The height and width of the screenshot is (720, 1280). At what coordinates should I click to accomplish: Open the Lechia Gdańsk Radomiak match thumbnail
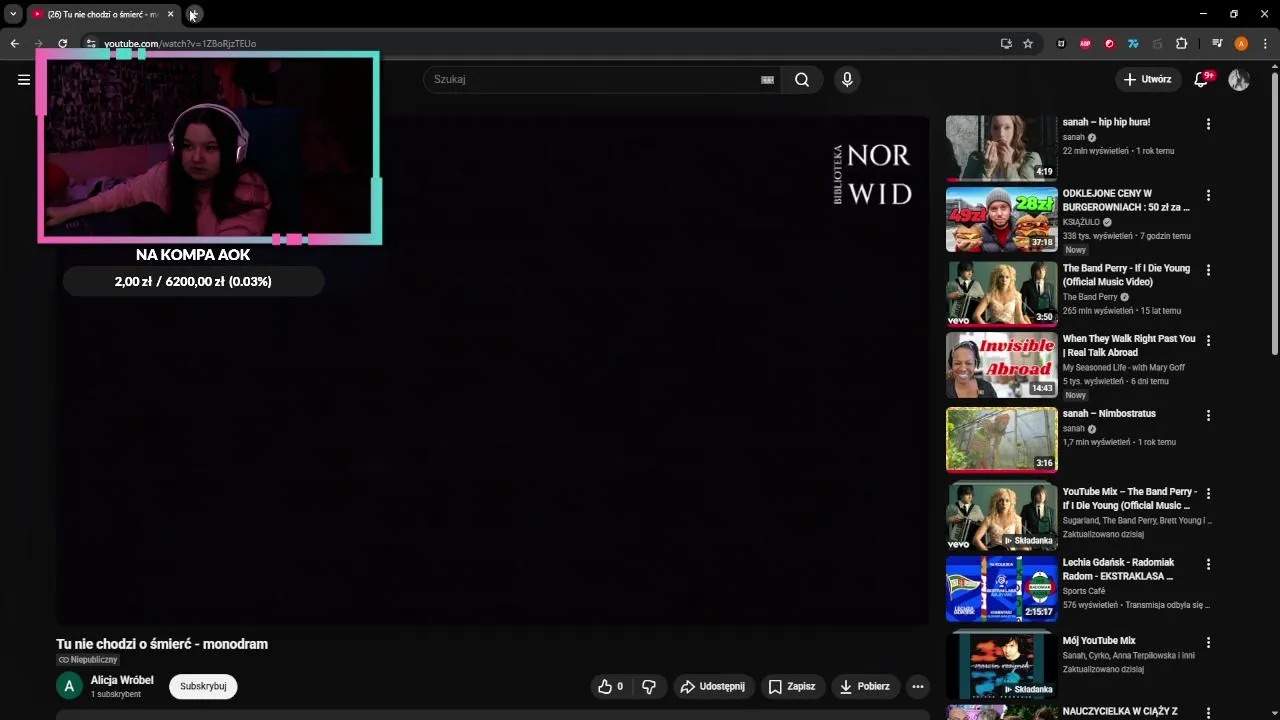click(x=1001, y=588)
